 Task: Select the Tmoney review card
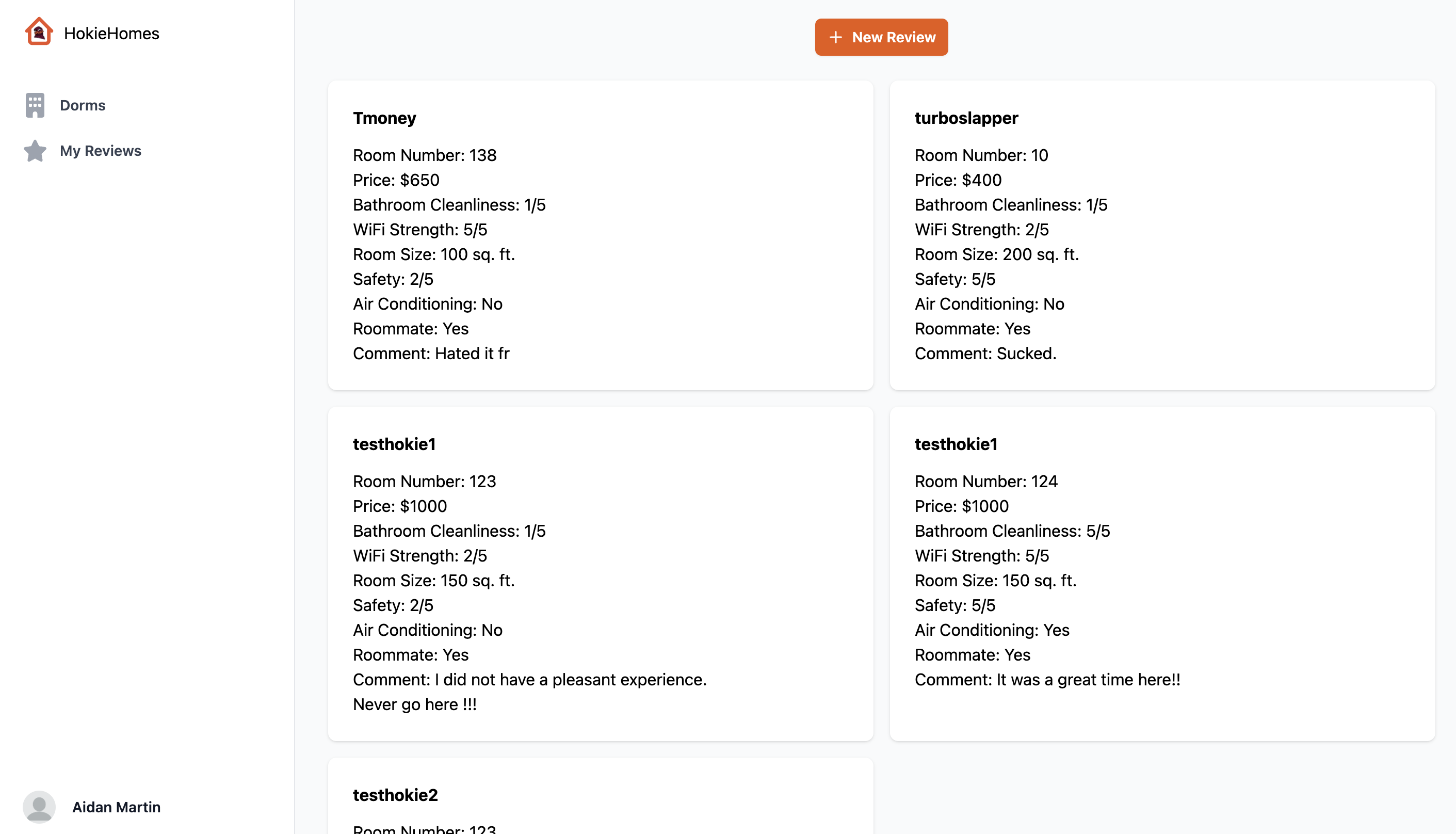pos(600,235)
